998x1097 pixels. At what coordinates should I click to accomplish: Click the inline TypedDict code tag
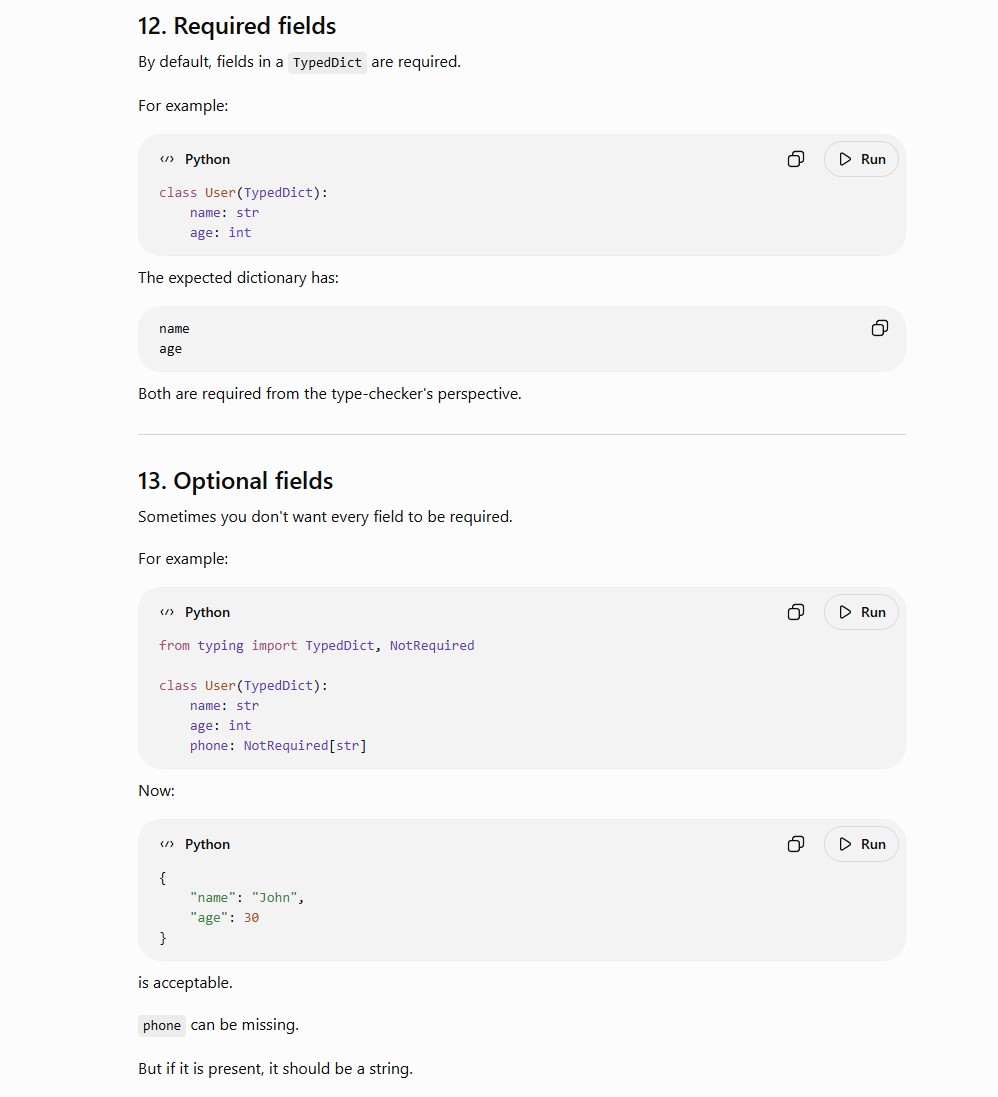(327, 62)
